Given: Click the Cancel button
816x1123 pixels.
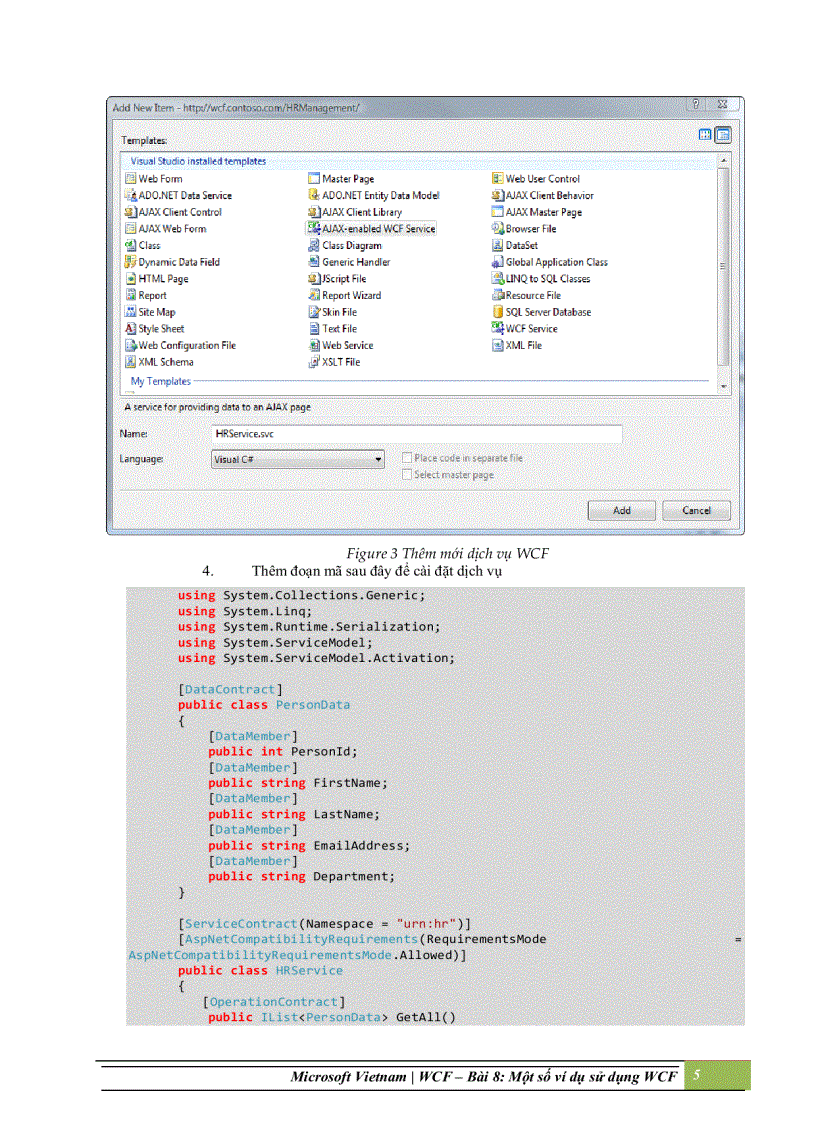Looking at the screenshot, I should [696, 510].
